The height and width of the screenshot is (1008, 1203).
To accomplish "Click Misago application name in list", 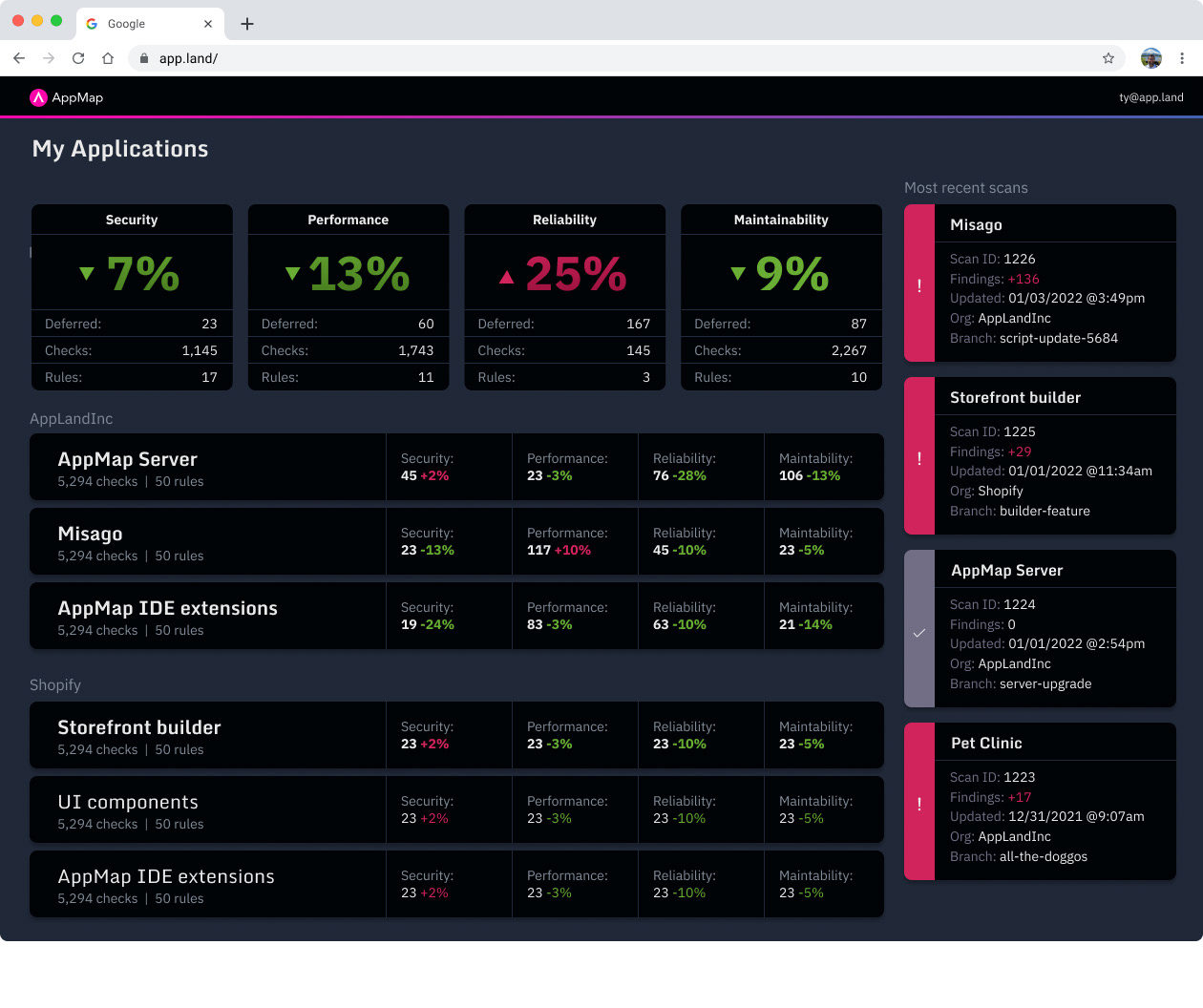I will 90,534.
